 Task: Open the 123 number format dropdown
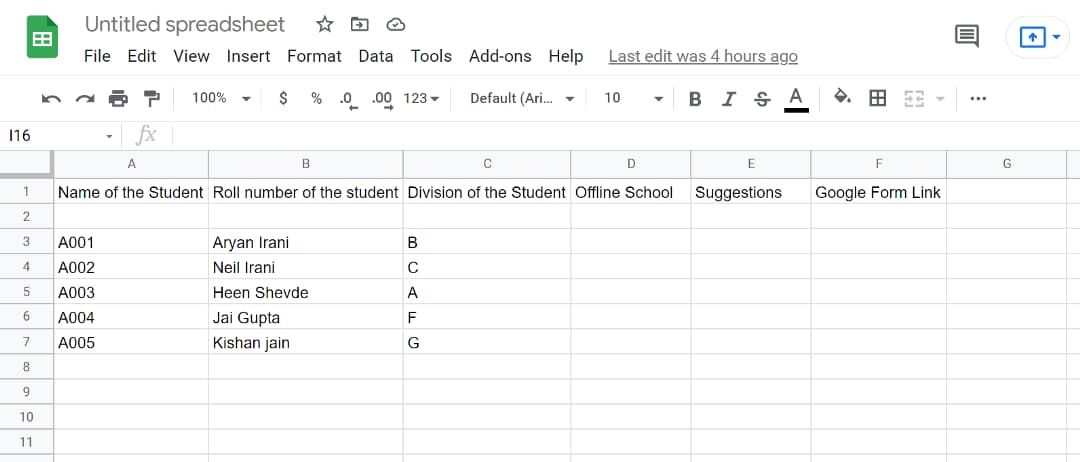tap(422, 98)
